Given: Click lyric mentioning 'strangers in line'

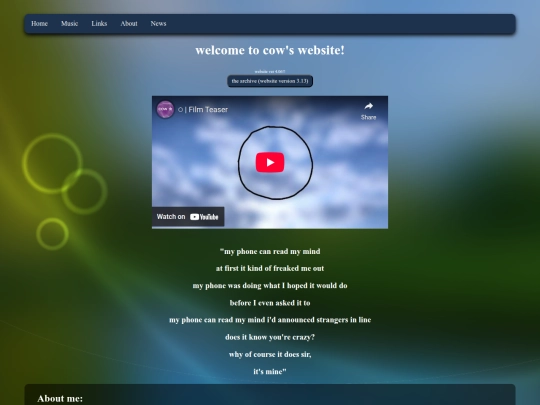Looking at the screenshot, I should (x=270, y=320).
